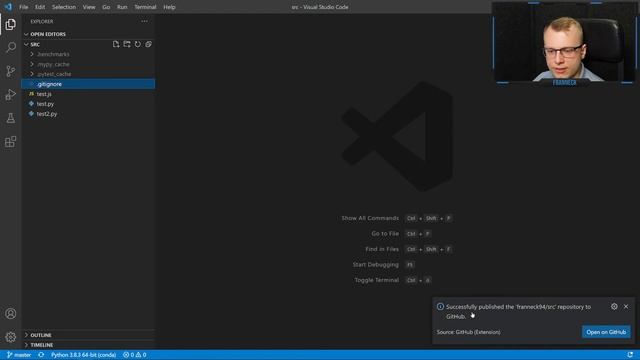The image size is (640, 360).
Task: Click the synchronize changes icon in status bar
Action: point(41,355)
